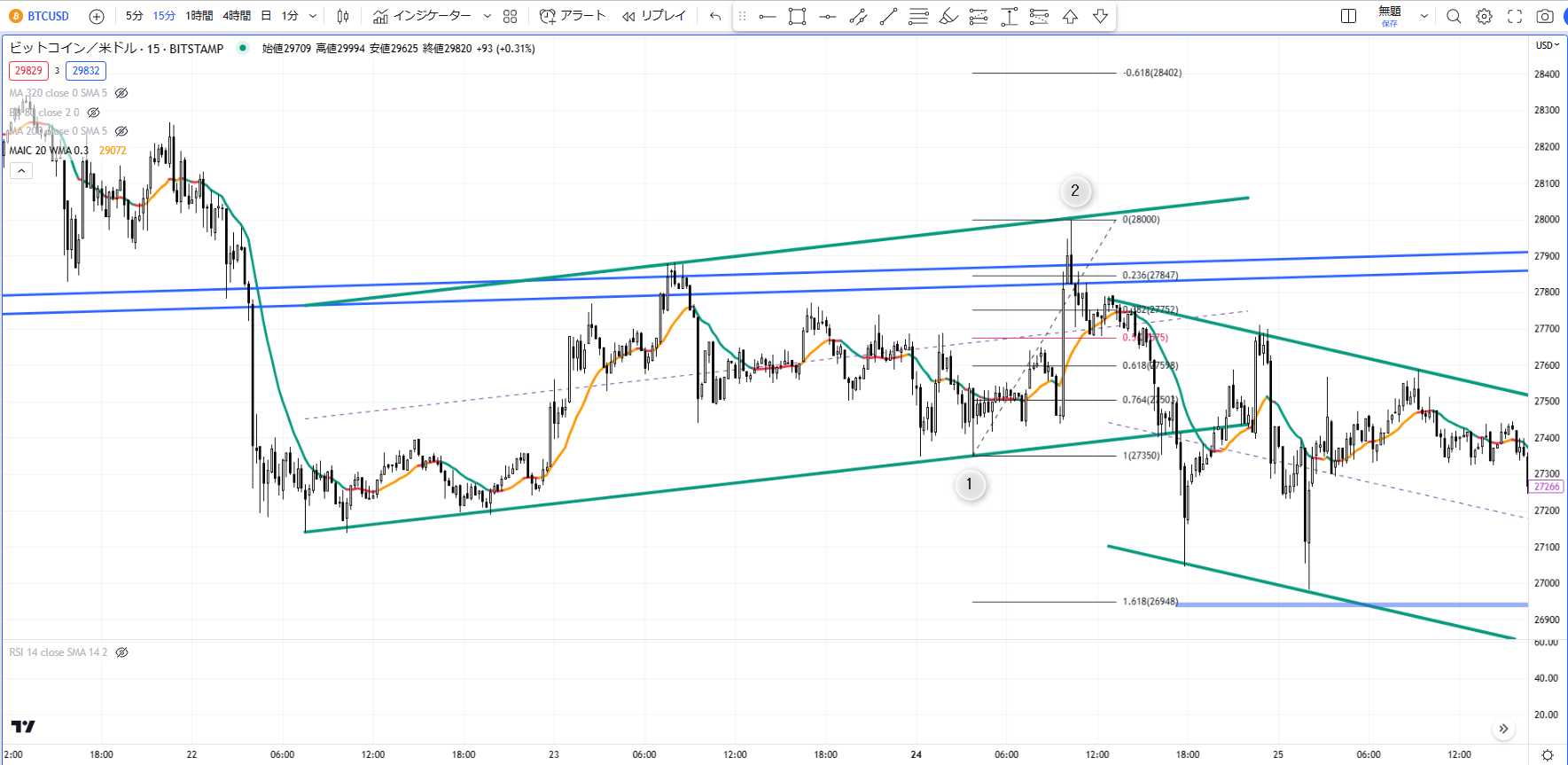Open the USD currency dropdown on price axis

tap(1547, 45)
